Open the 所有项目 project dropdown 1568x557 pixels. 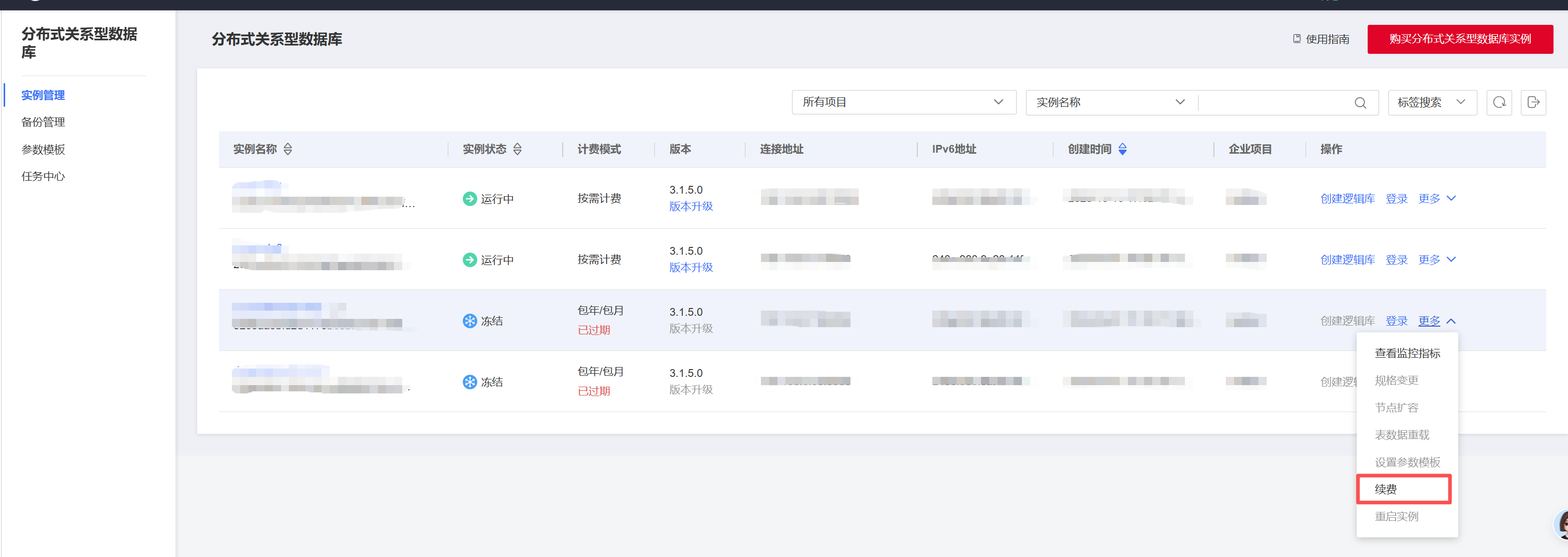[x=903, y=102]
